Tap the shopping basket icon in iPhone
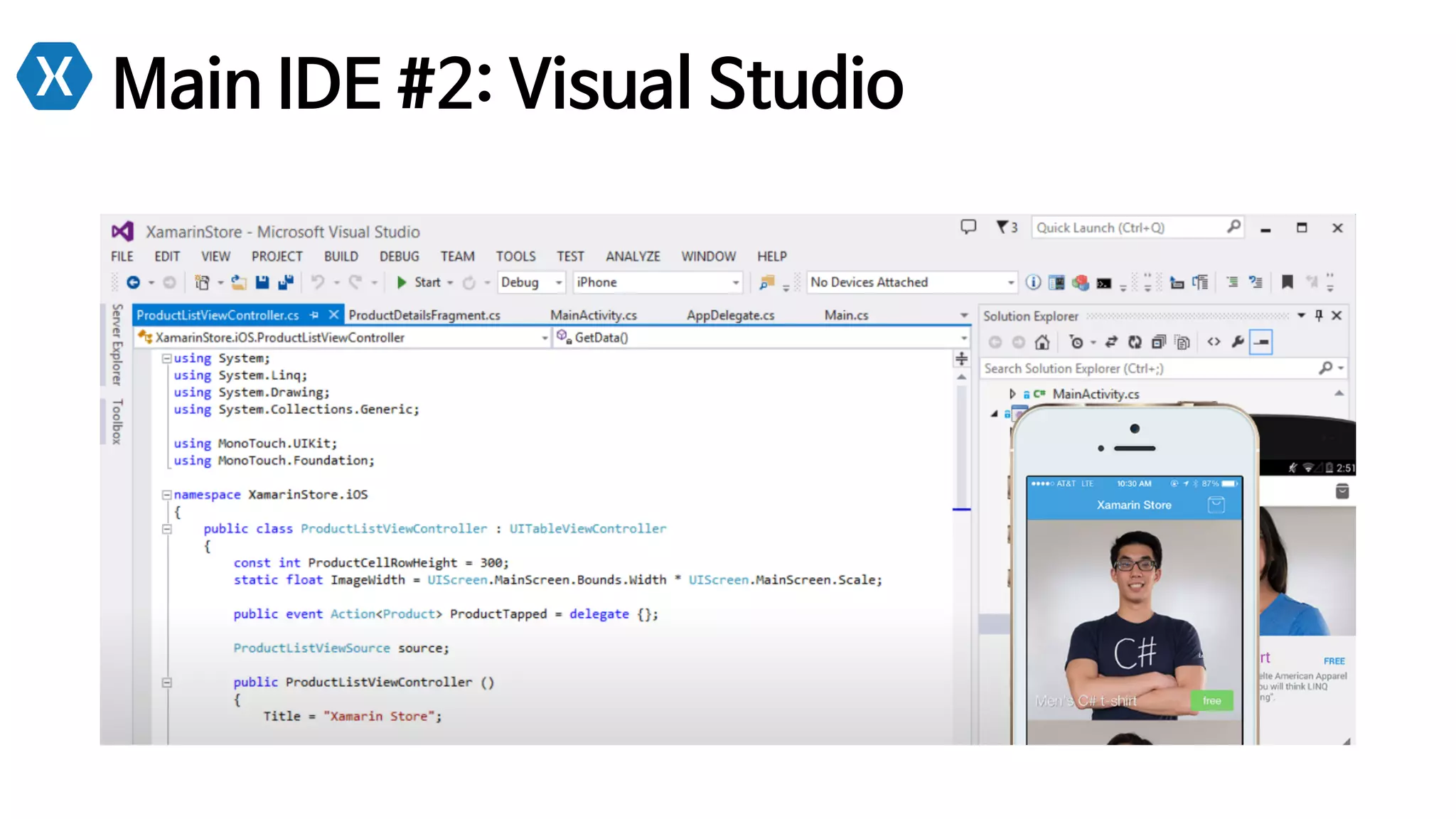1456x819 pixels. point(1216,505)
